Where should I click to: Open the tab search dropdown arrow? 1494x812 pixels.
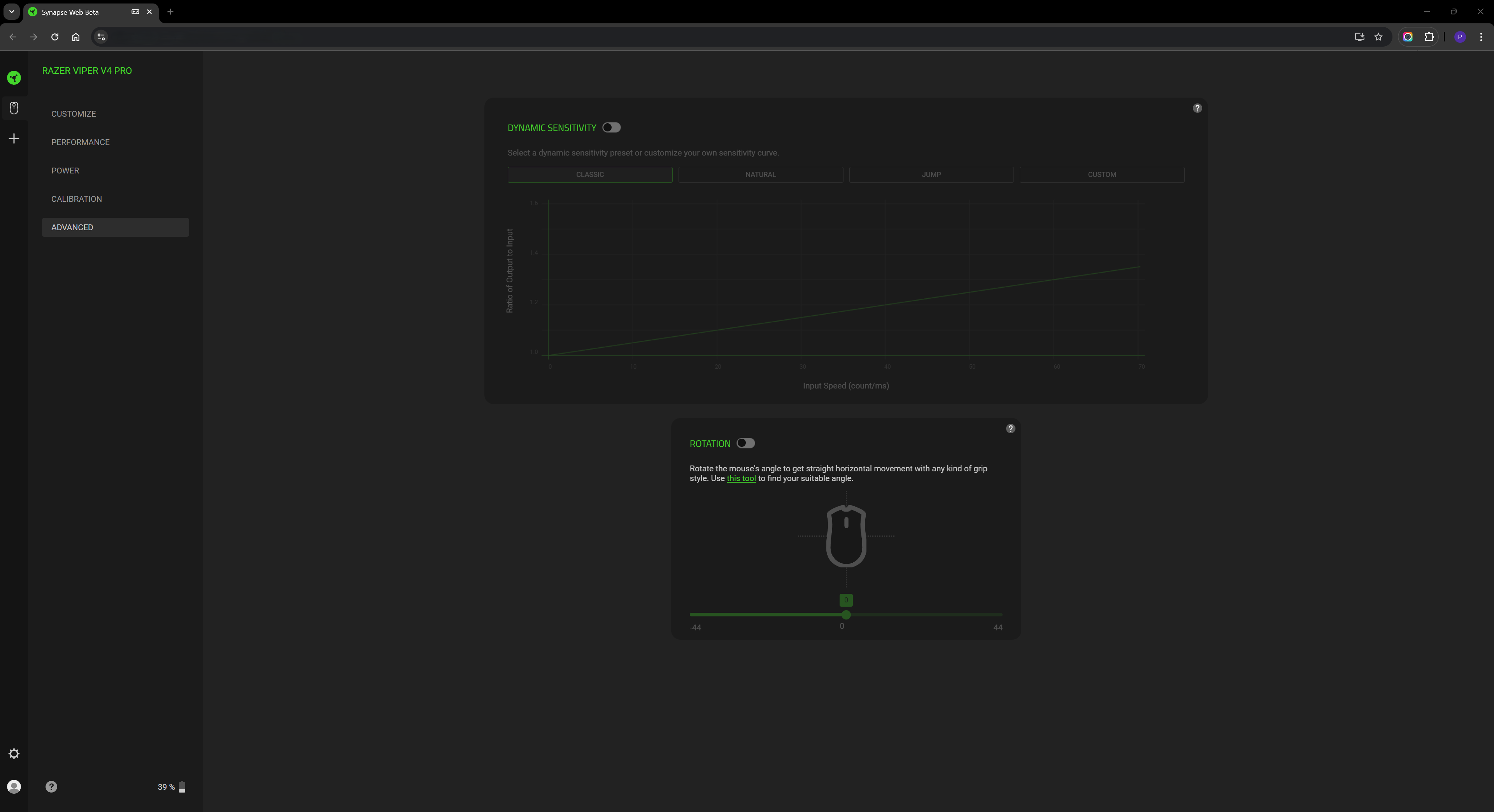(x=11, y=12)
